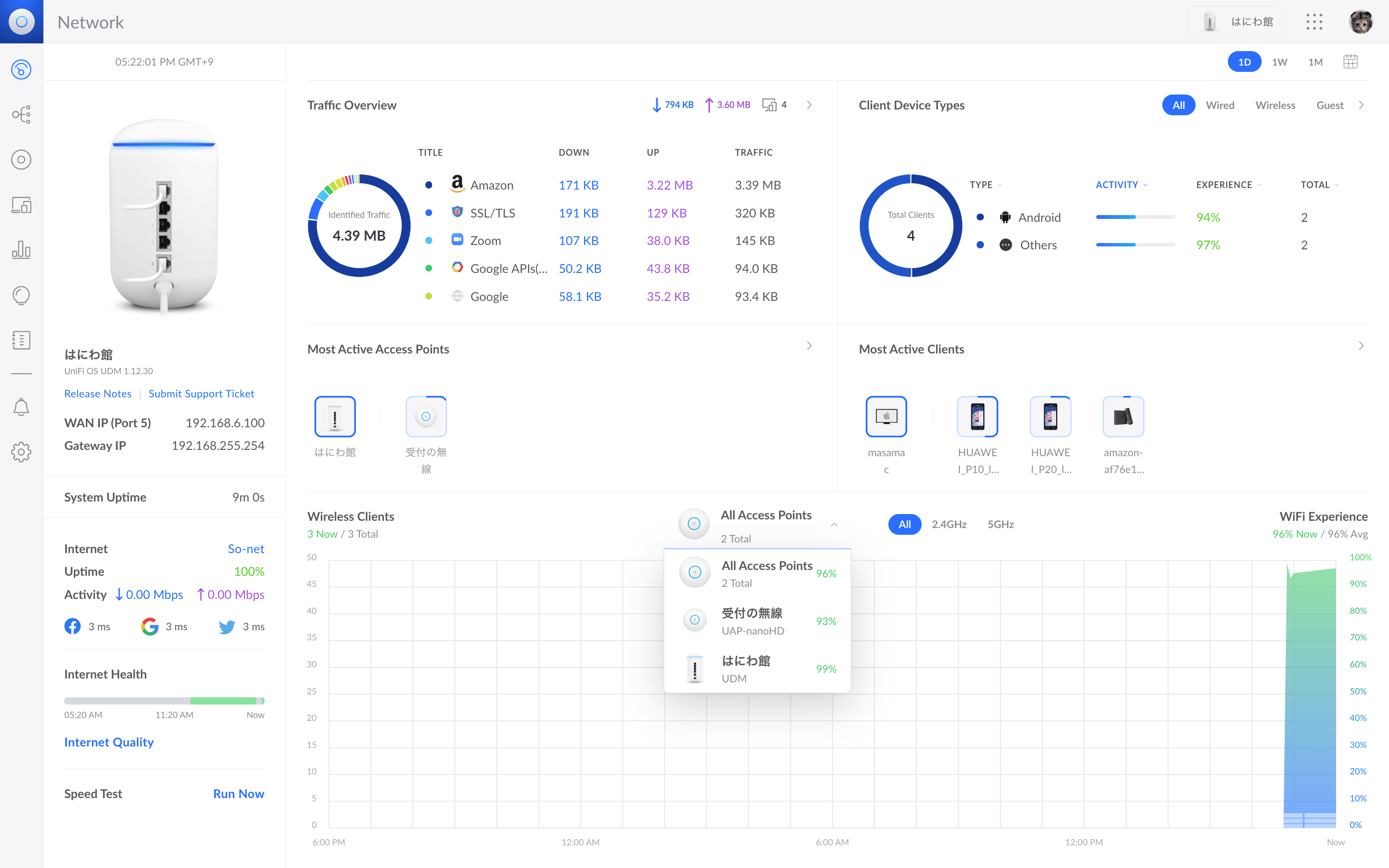Choose All Access Points 96% in dropdown list

point(757,573)
